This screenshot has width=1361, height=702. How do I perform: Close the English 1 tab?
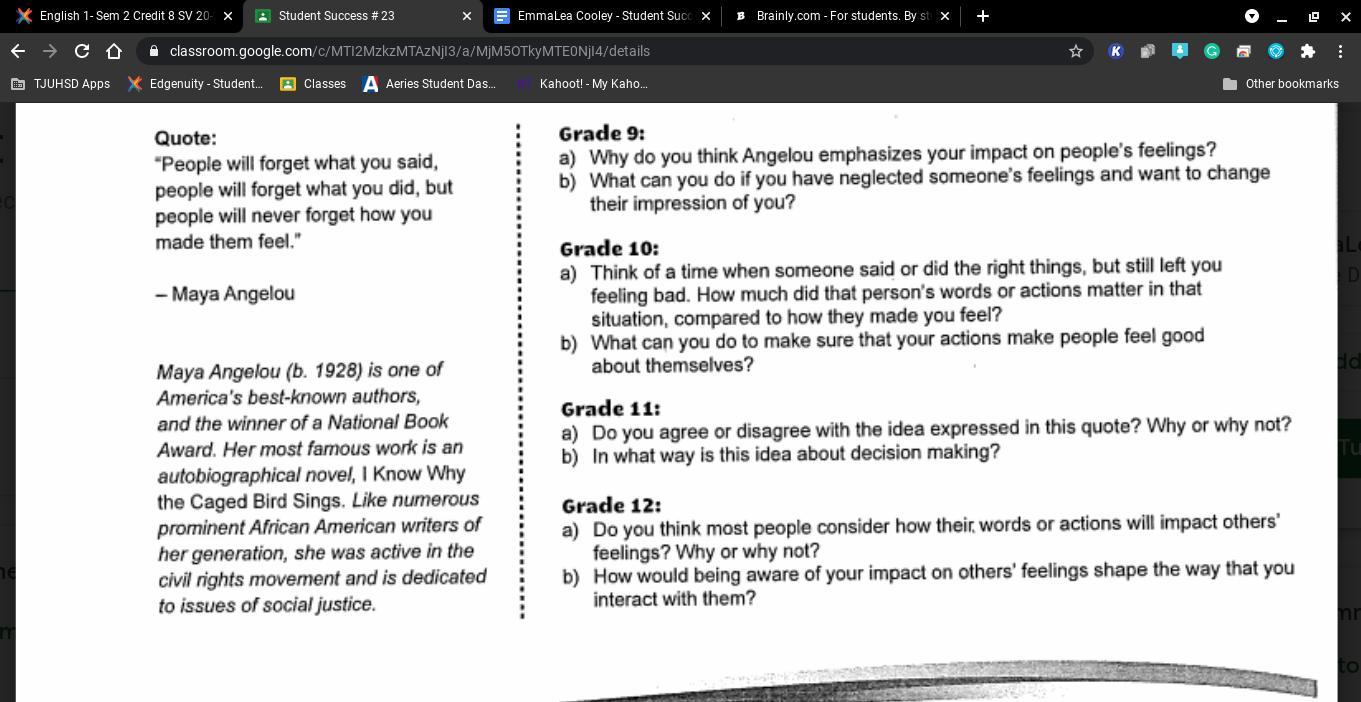click(x=228, y=16)
